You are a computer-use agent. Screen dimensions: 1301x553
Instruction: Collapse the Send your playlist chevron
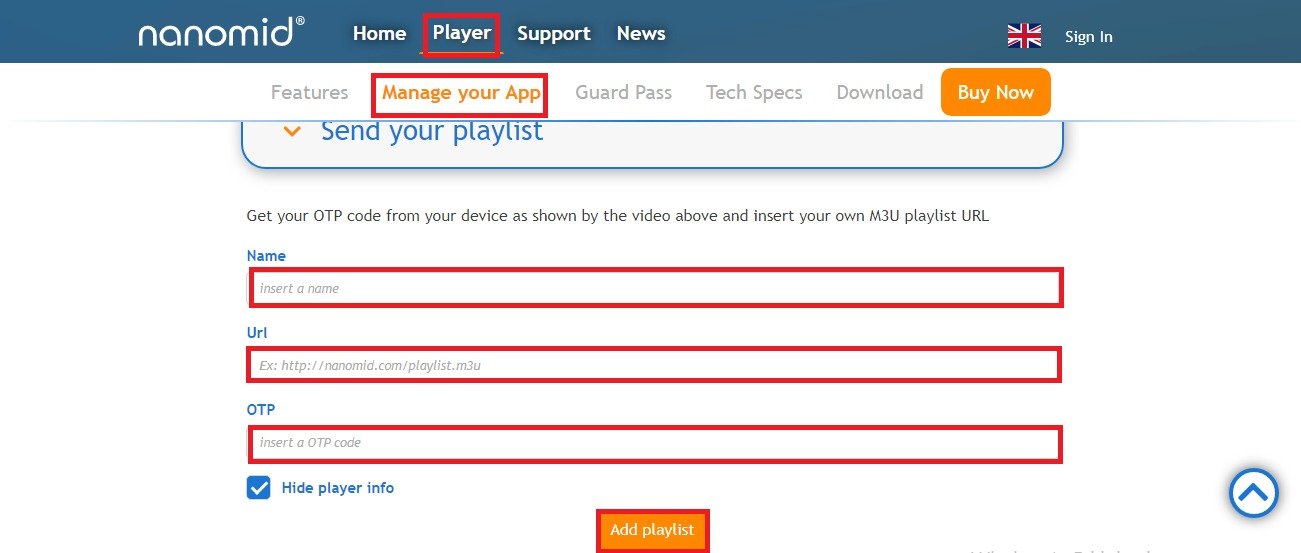click(292, 131)
